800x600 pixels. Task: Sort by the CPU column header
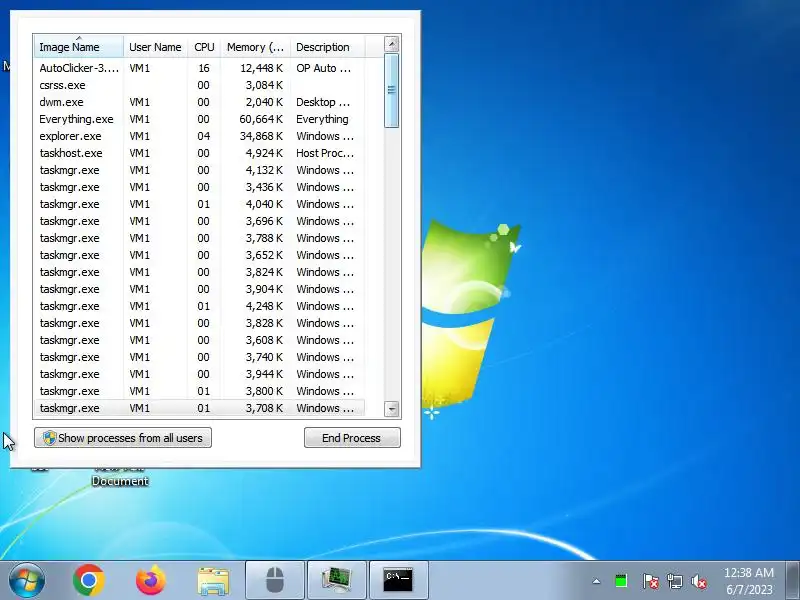point(204,46)
